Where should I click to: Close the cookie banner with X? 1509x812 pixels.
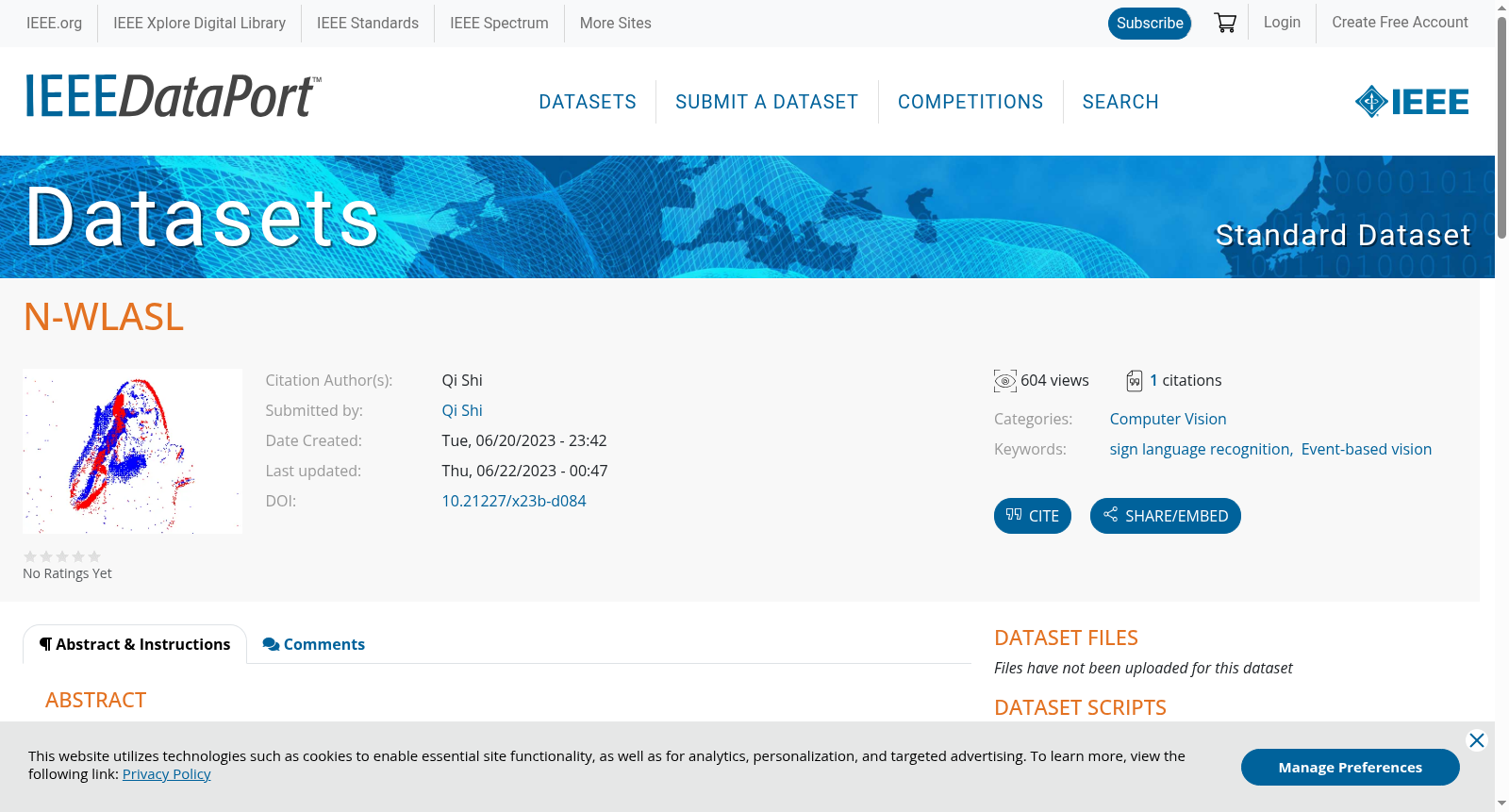1477,740
